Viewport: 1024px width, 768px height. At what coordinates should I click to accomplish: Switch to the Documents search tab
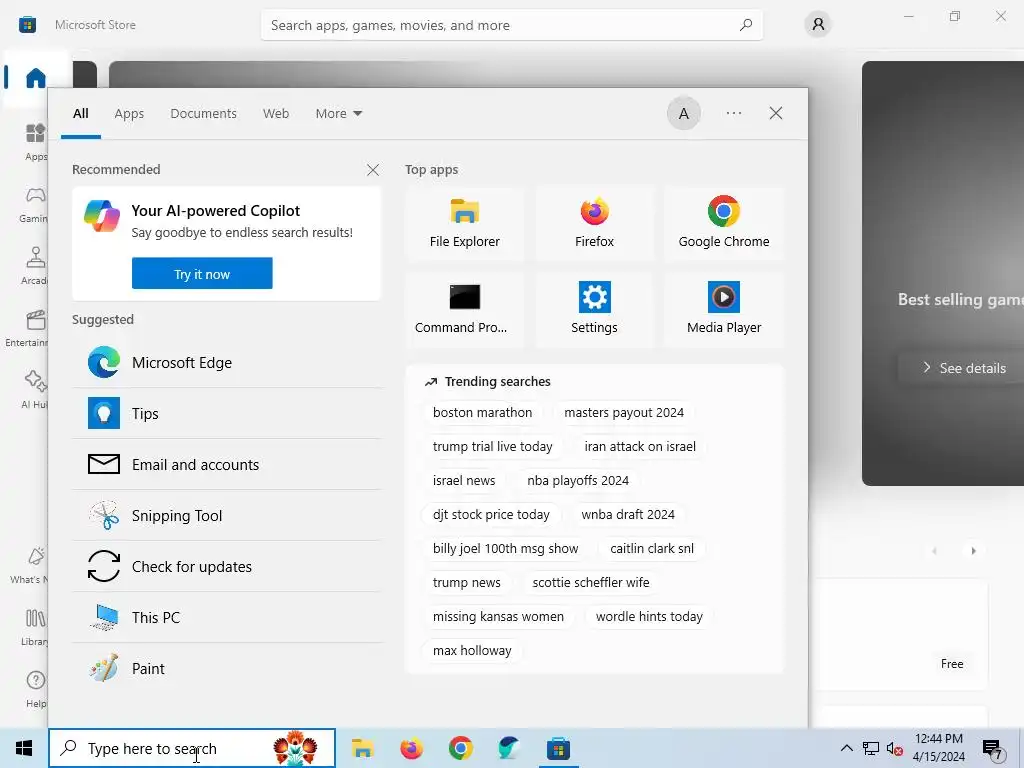[203, 114]
